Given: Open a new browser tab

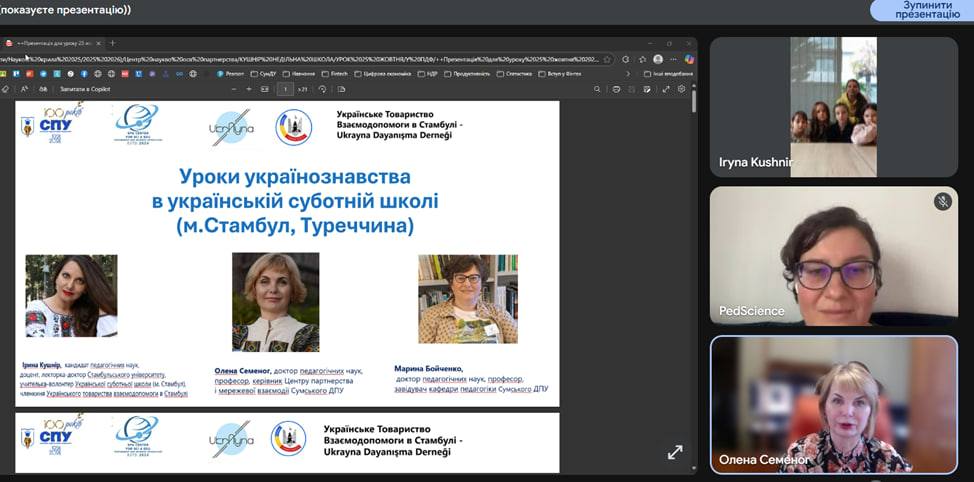Looking at the screenshot, I should (x=112, y=43).
